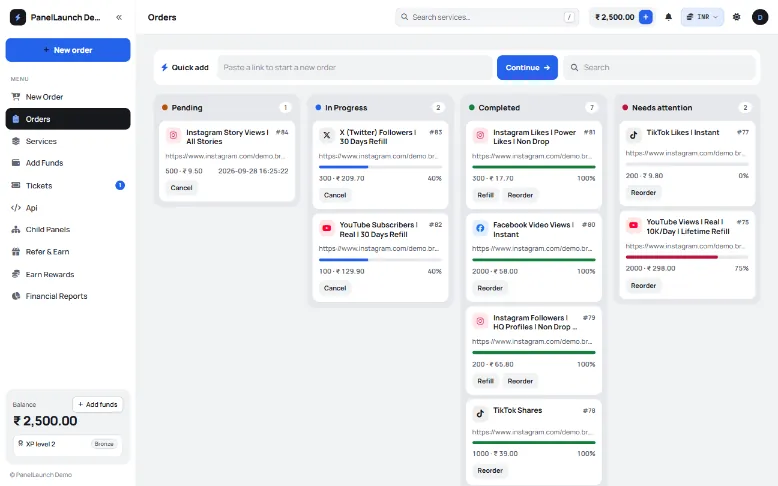Click X icon on Twitter Followers order
Viewport: 778px width, 486px height.
click(326, 135)
